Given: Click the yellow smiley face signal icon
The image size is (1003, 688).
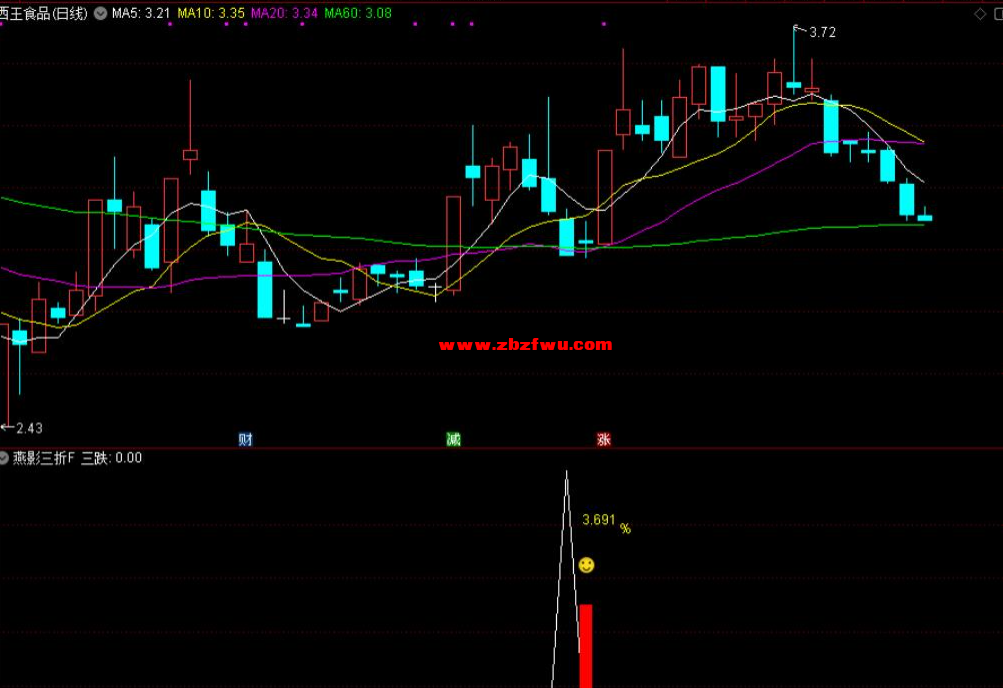Looking at the screenshot, I should point(586,565).
